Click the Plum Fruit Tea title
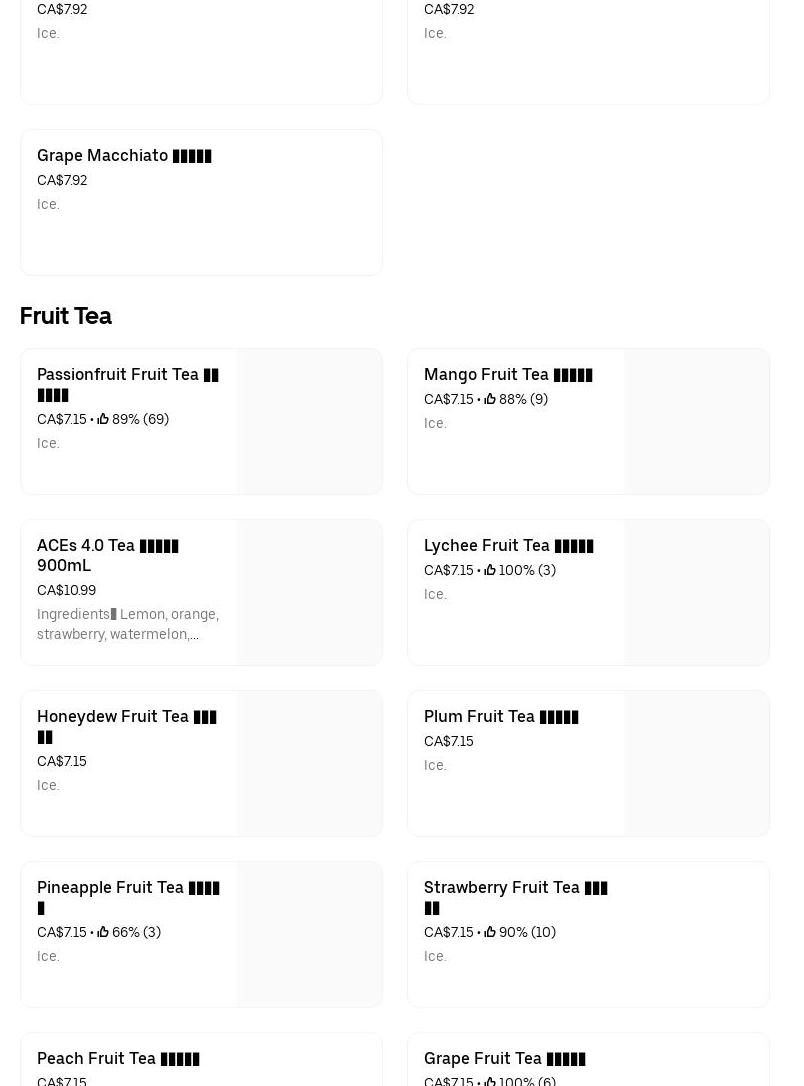This screenshot has width=804, height=1086. 501,716
